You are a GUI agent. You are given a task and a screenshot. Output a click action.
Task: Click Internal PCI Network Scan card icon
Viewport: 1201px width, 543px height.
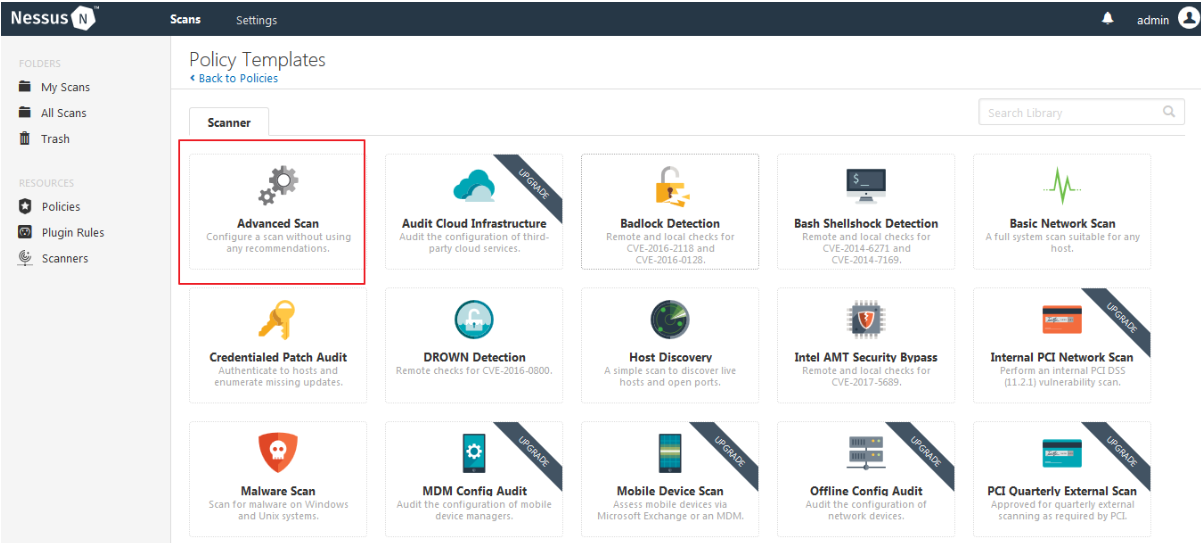[1061, 320]
